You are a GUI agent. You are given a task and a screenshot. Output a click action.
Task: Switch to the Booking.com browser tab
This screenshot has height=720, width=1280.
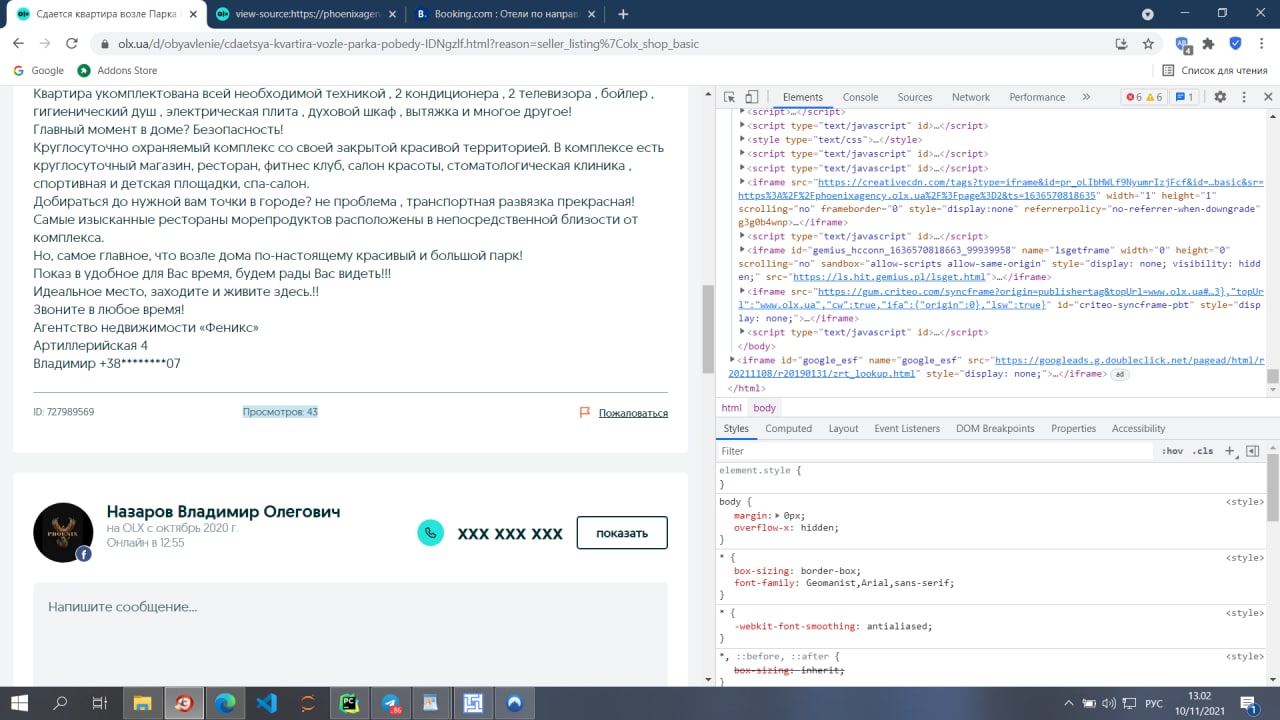point(506,14)
